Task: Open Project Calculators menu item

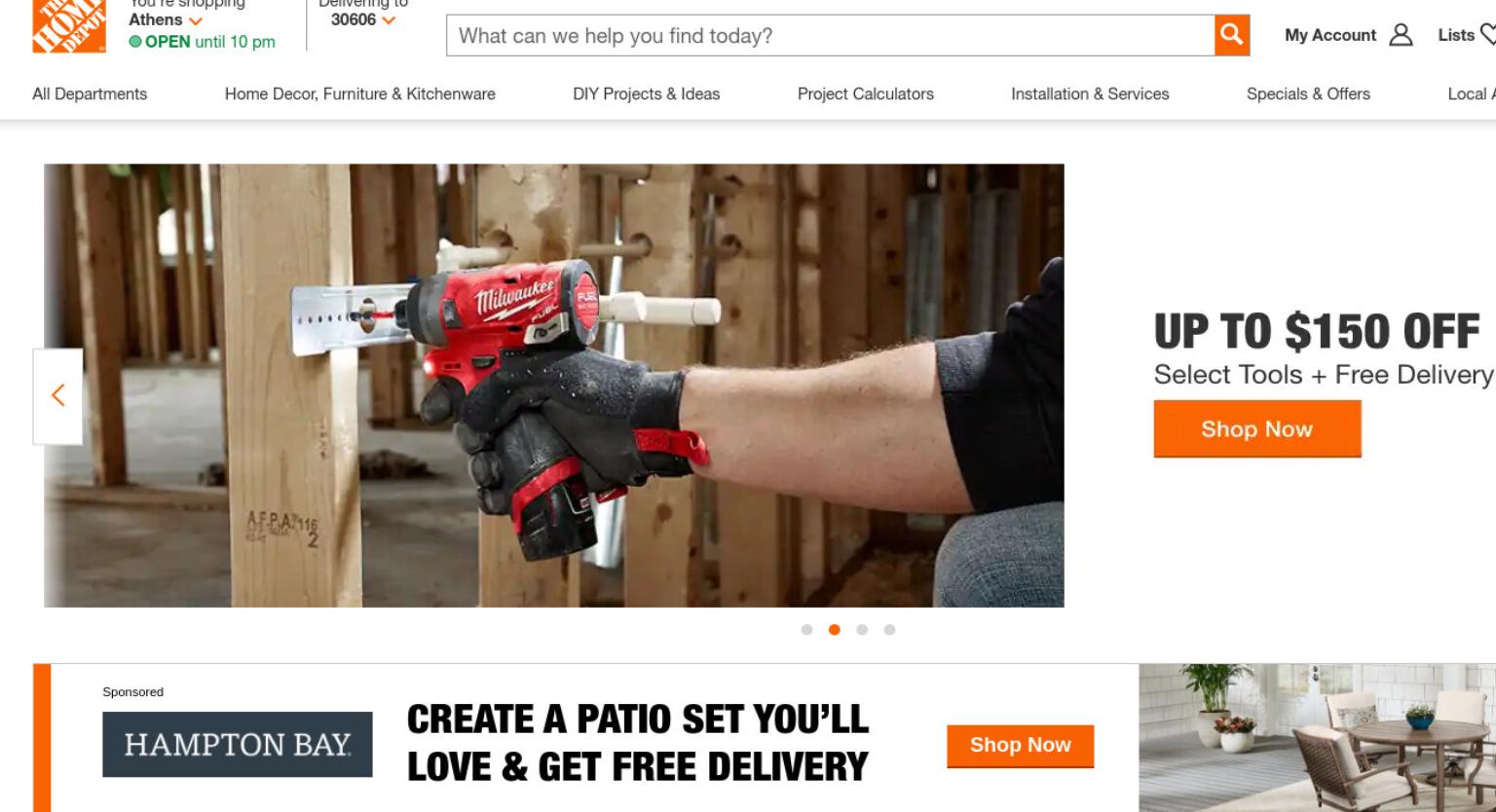Action: [x=866, y=94]
